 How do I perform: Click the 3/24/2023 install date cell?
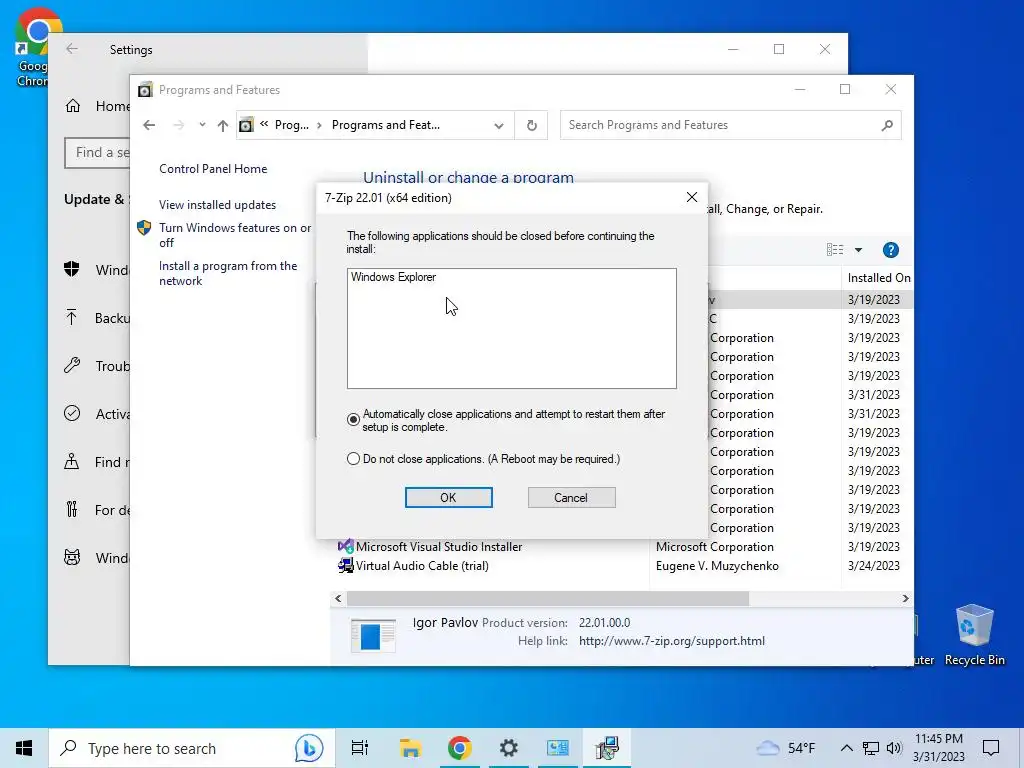874,566
